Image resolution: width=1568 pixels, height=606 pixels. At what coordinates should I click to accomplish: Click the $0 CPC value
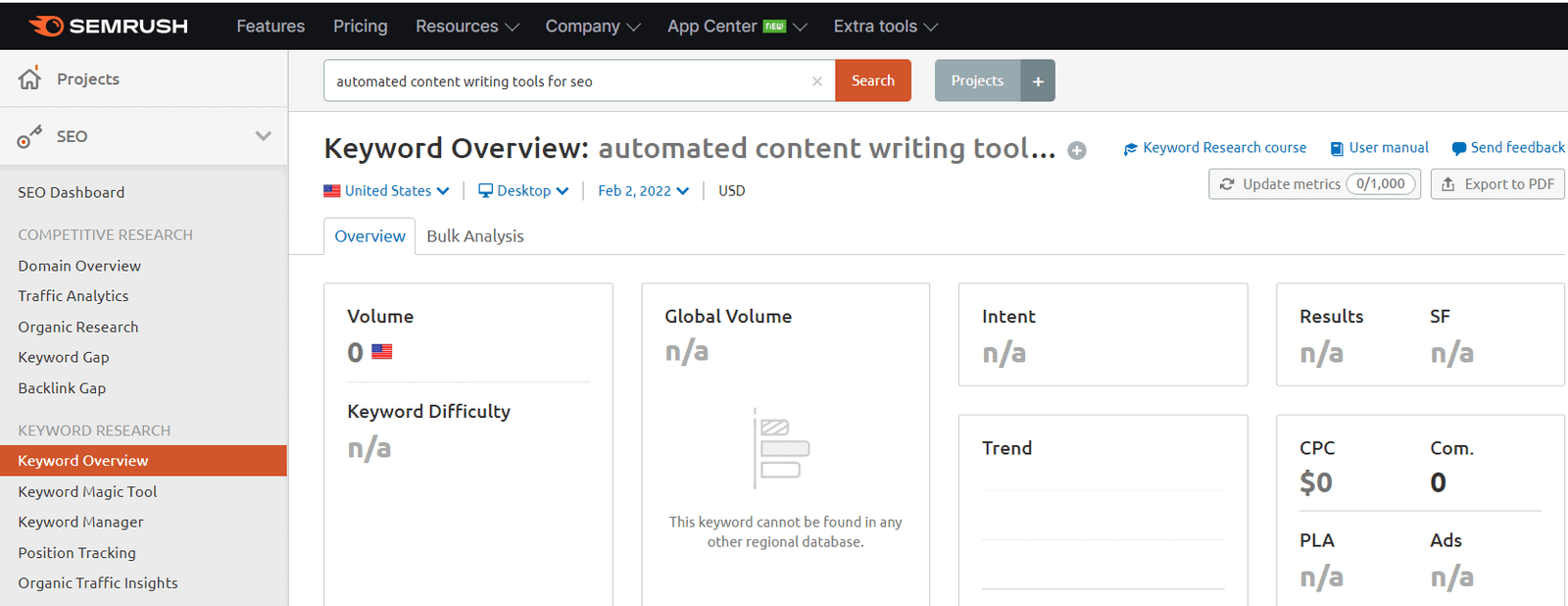1316,482
